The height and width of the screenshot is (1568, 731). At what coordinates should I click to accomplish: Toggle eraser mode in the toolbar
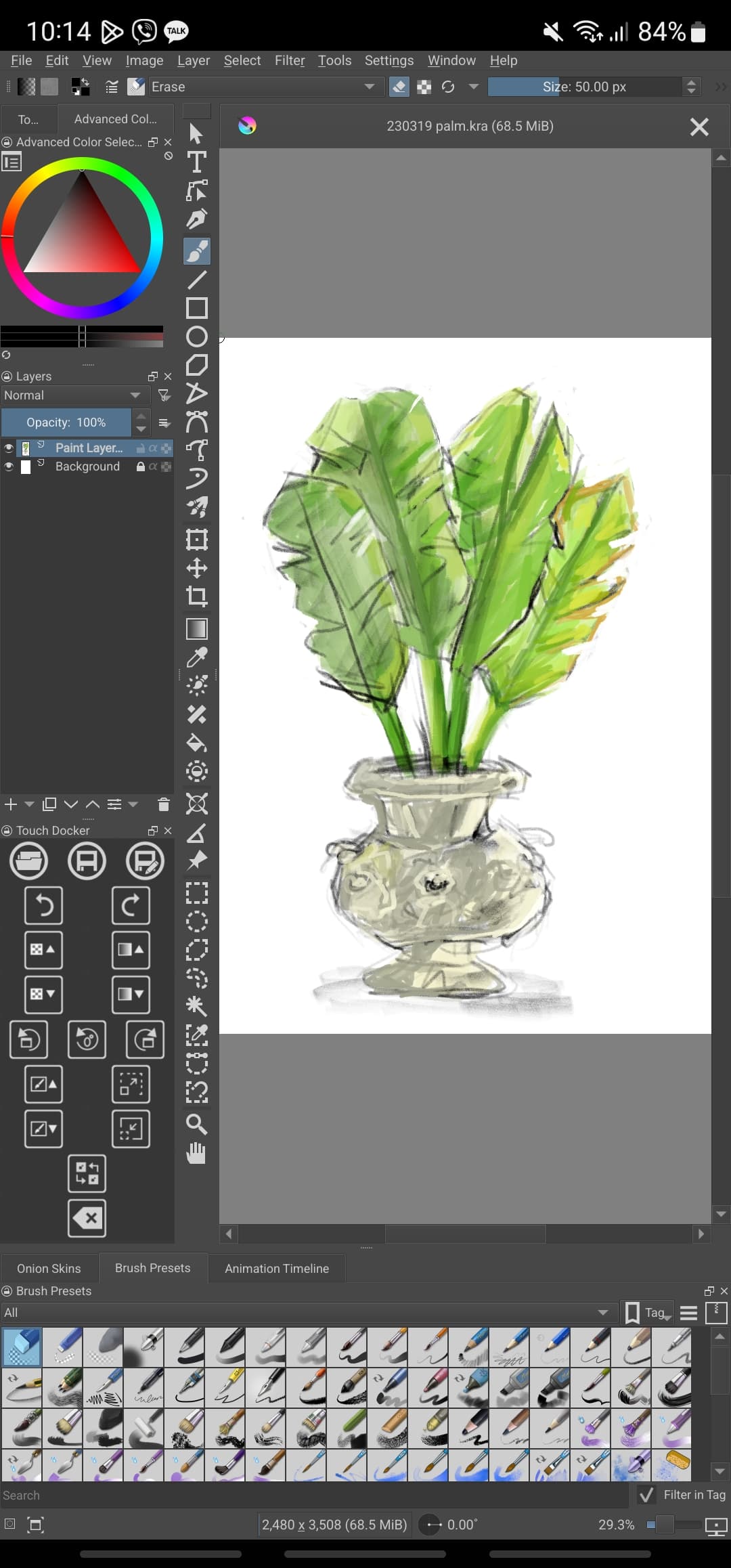399,87
